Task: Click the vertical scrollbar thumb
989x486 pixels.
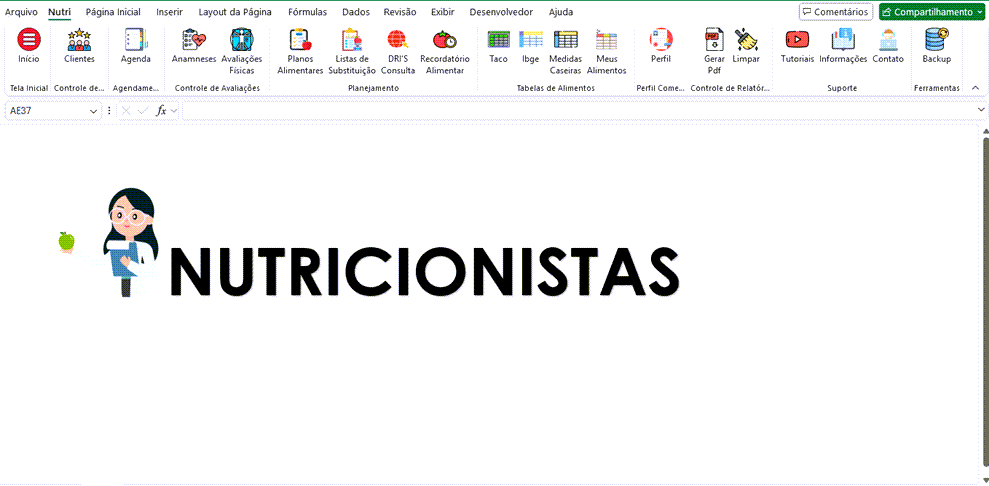Action: tap(985, 302)
